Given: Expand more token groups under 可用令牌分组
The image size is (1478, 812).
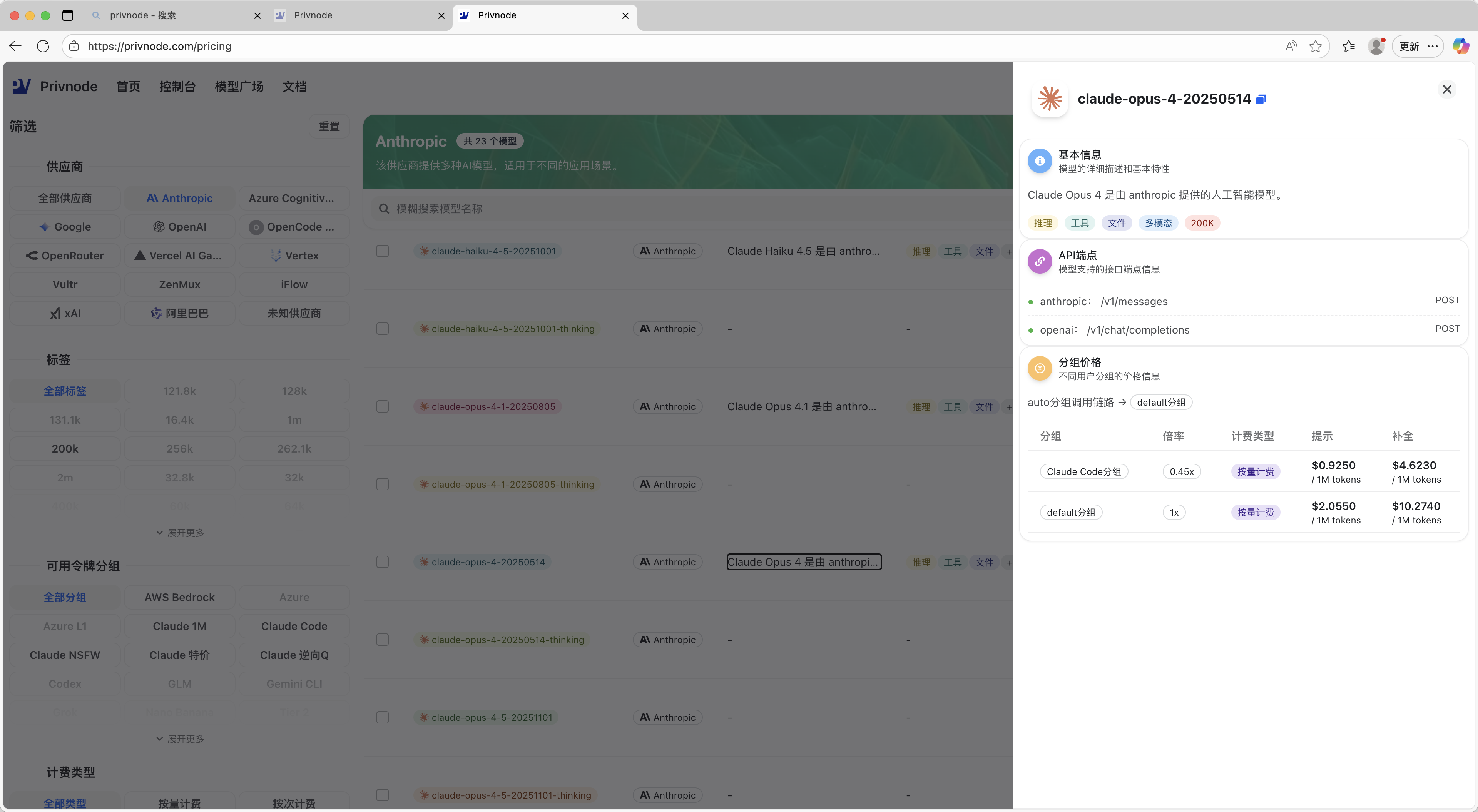Looking at the screenshot, I should [180, 739].
